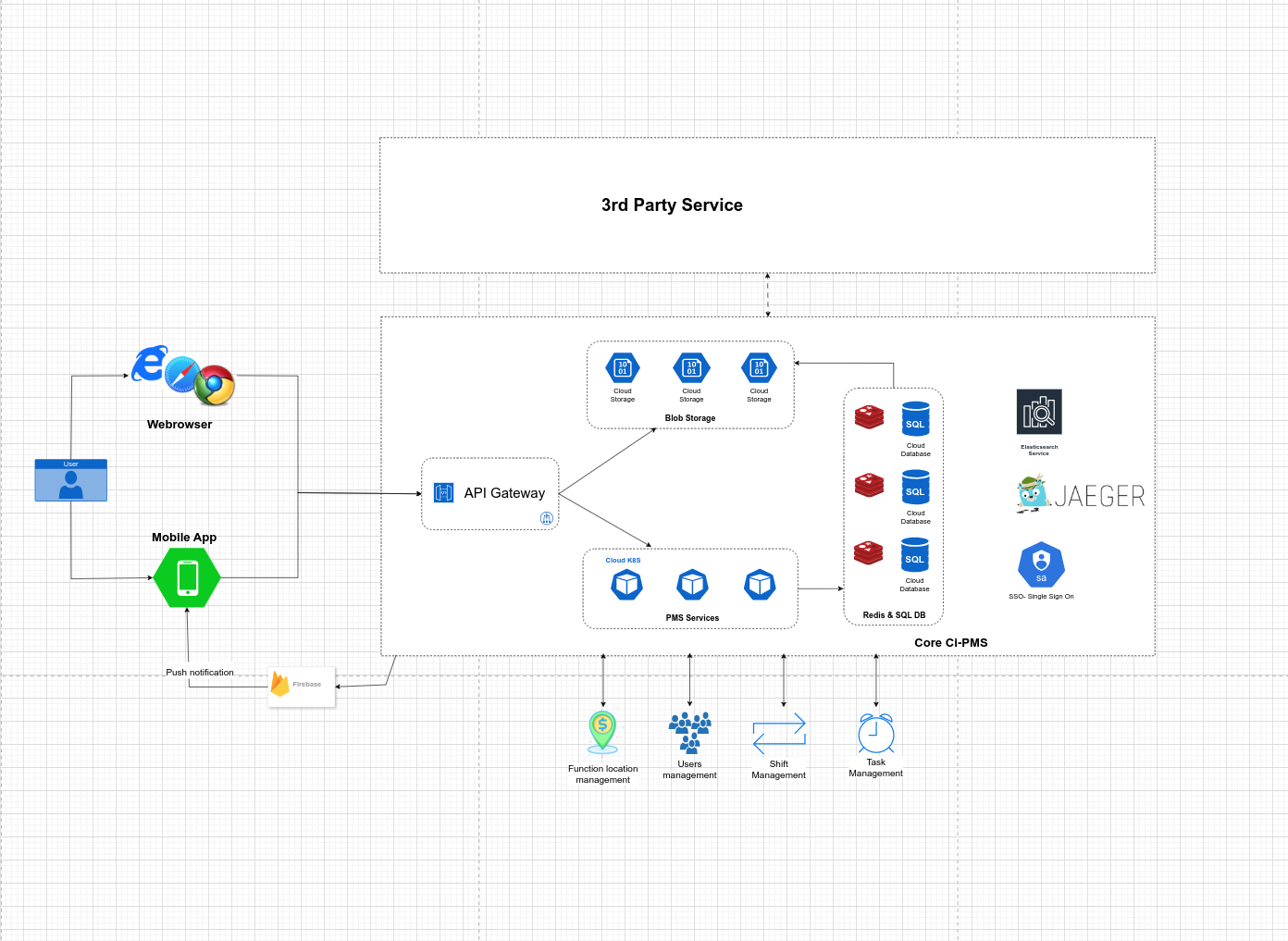Viewport: 1288px width, 941px height.
Task: Select the '3rd Party Service' title text
Action: (x=672, y=205)
